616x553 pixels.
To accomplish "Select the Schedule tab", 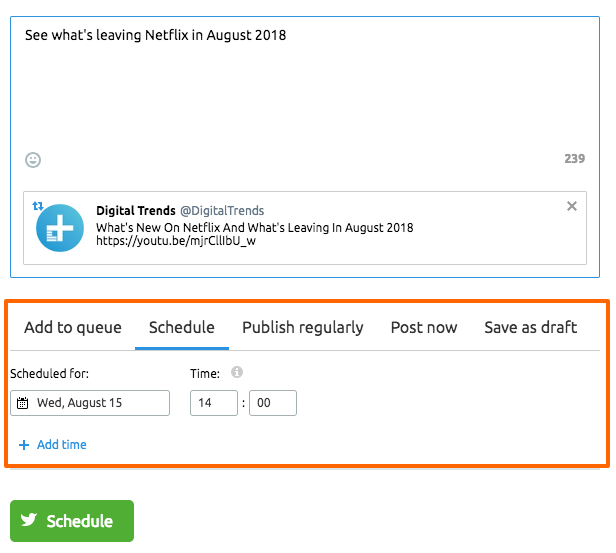I will coord(182,328).
